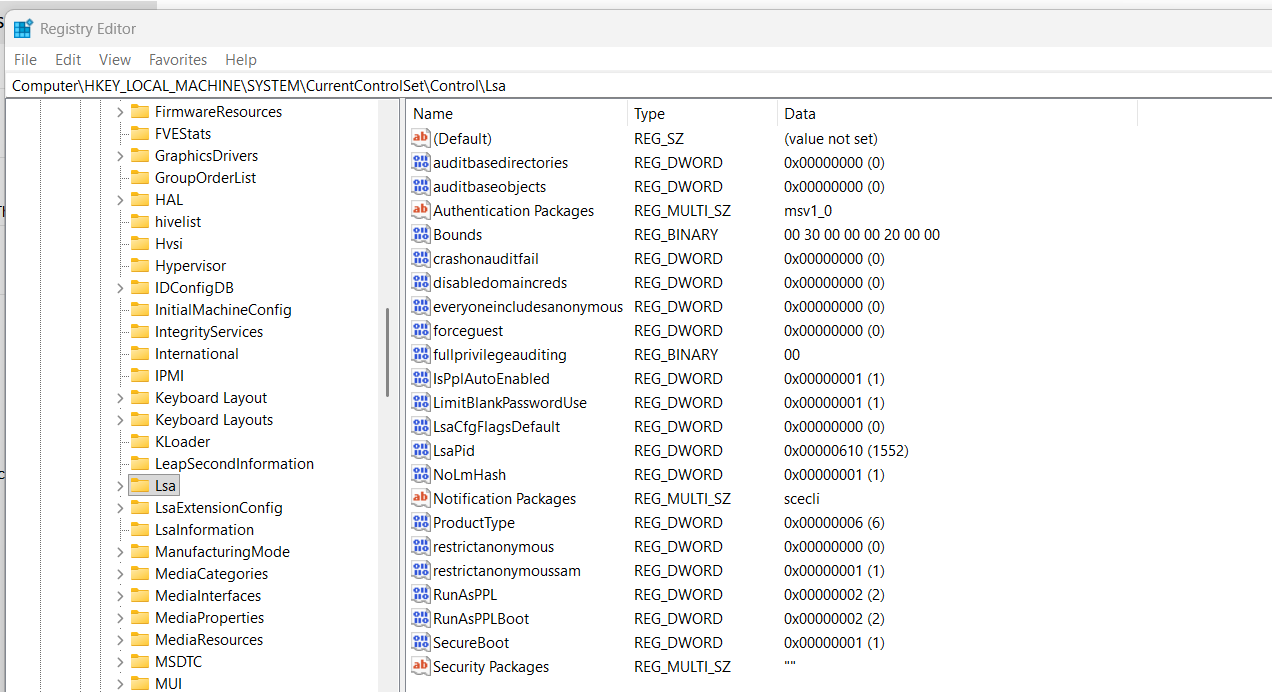Select the restrictanonymous value name
The height and width of the screenshot is (692, 1272).
tap(493, 547)
